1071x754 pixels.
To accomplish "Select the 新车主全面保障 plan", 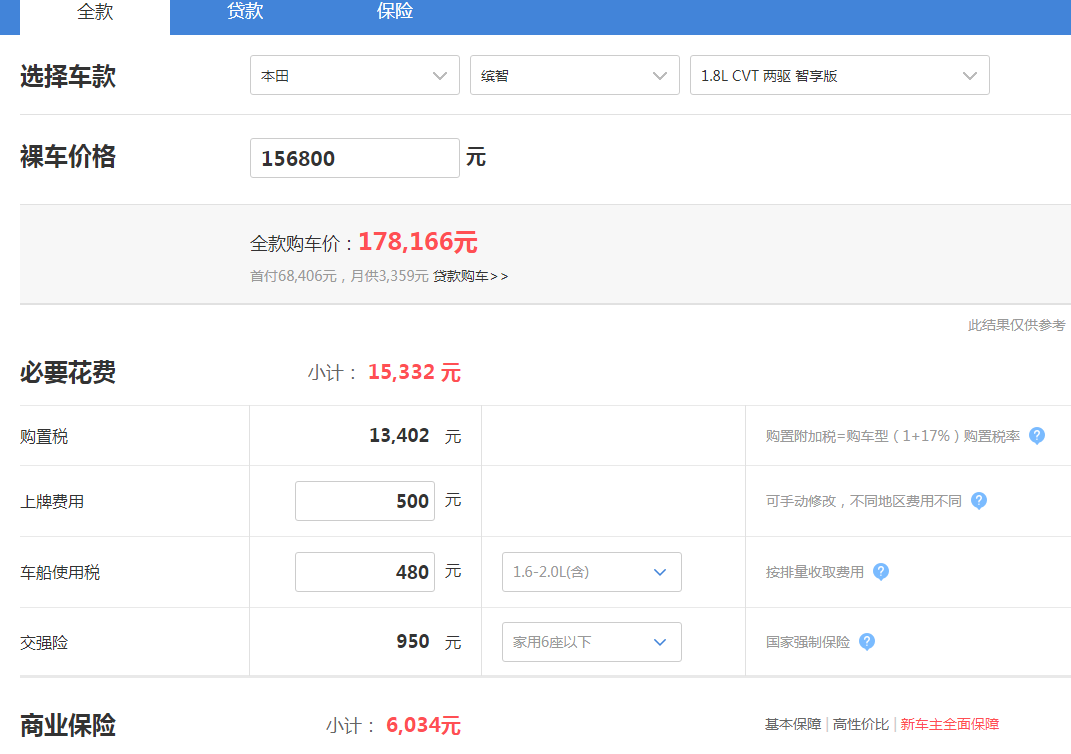I will [949, 724].
